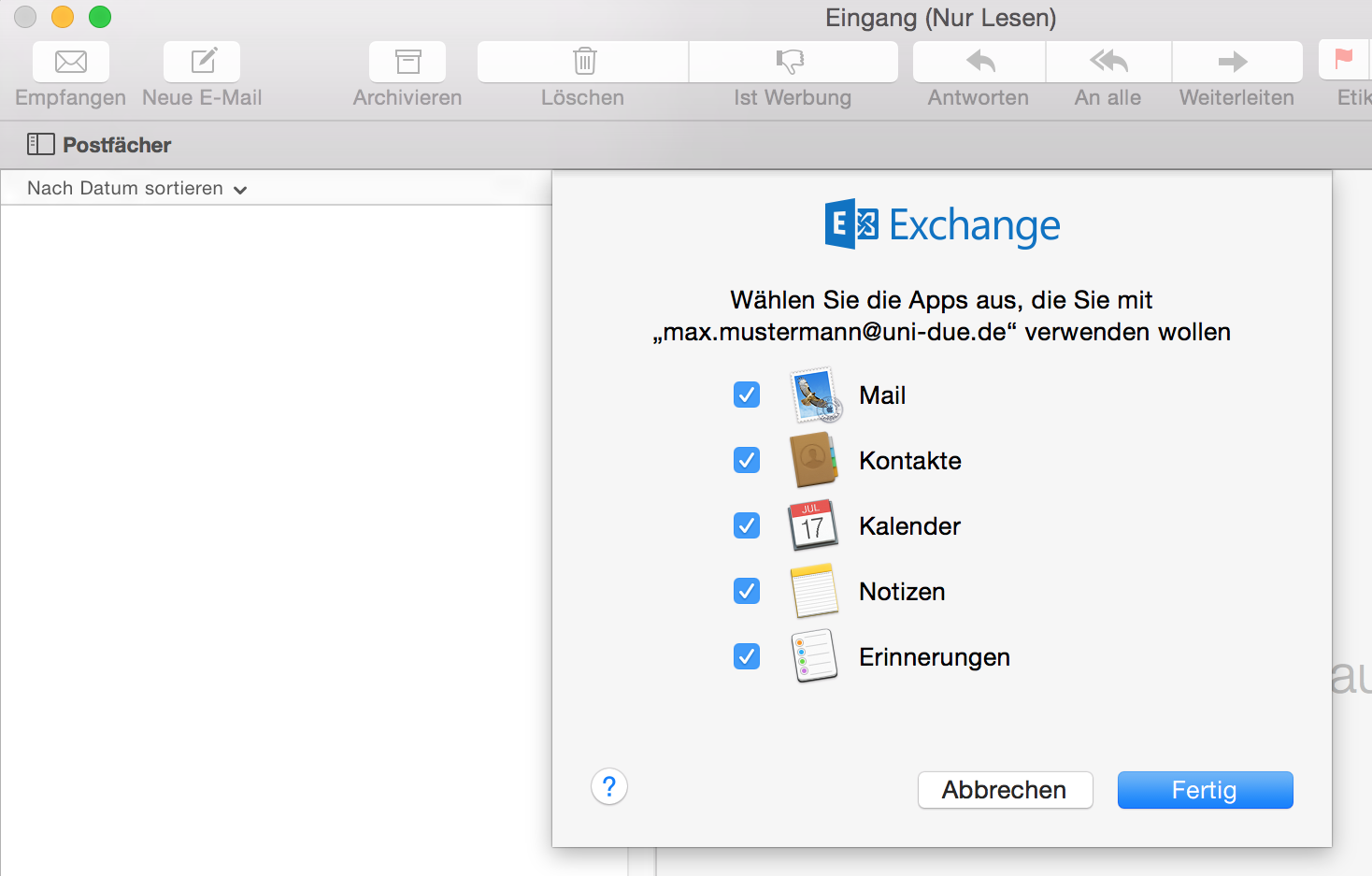Disable the Mail checkbox

tap(746, 395)
